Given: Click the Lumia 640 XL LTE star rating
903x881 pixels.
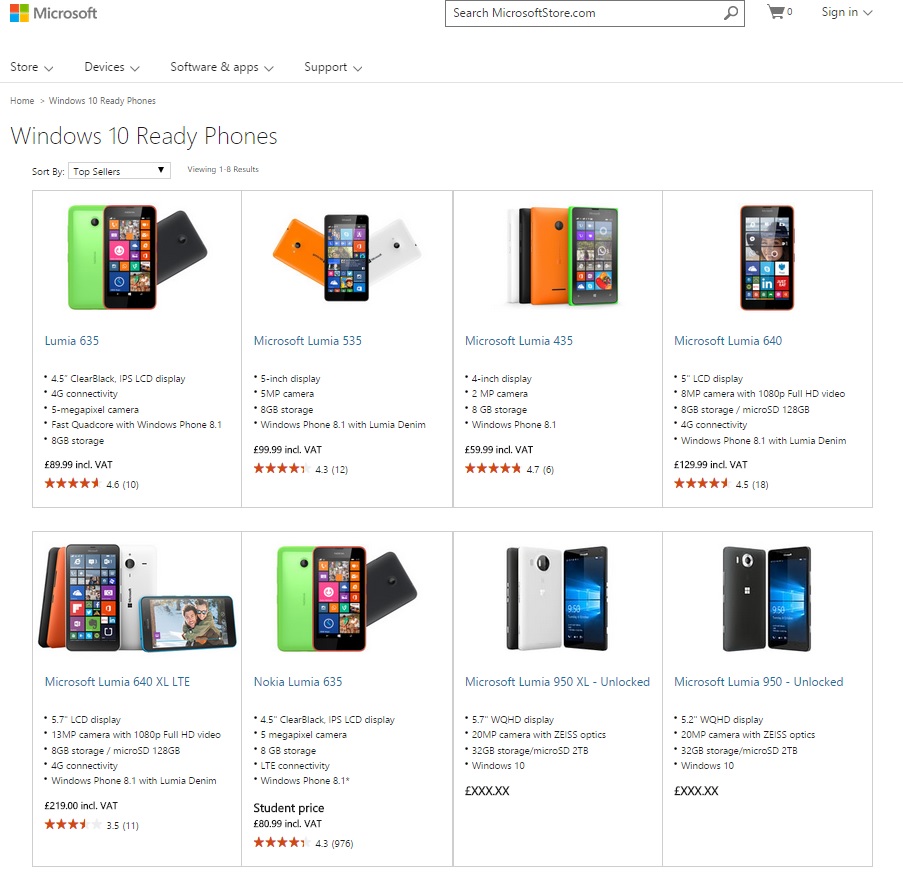Looking at the screenshot, I should (x=72, y=825).
